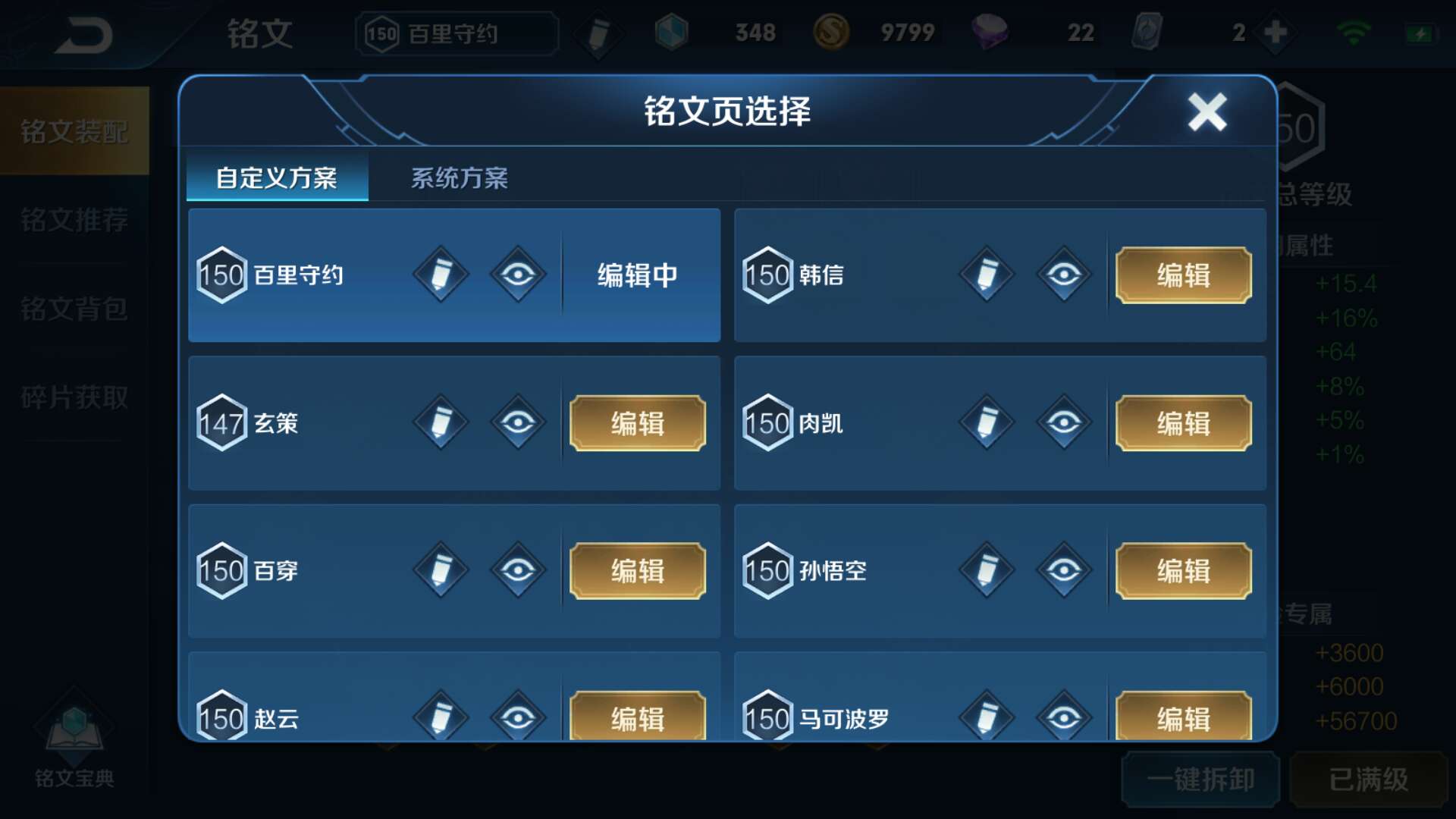Tap the pencil icon beside 马可波罗

987,715
